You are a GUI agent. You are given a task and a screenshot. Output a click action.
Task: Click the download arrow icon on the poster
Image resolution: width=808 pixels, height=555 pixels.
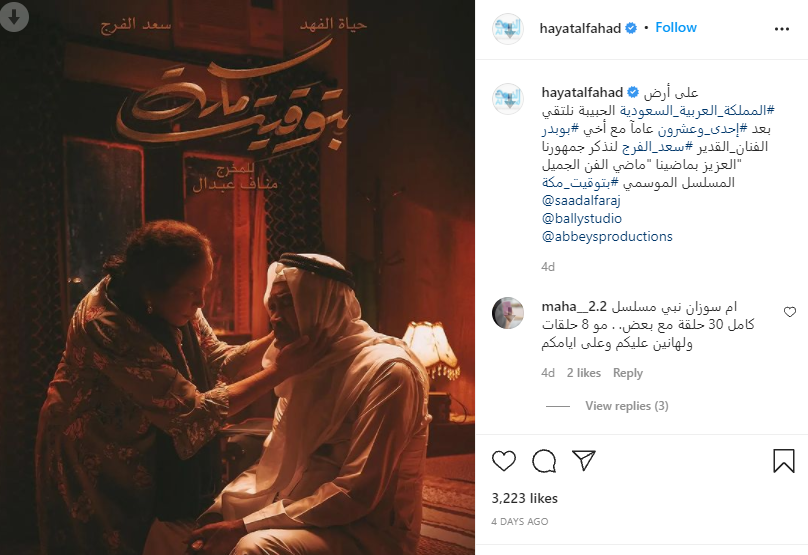[14, 16]
